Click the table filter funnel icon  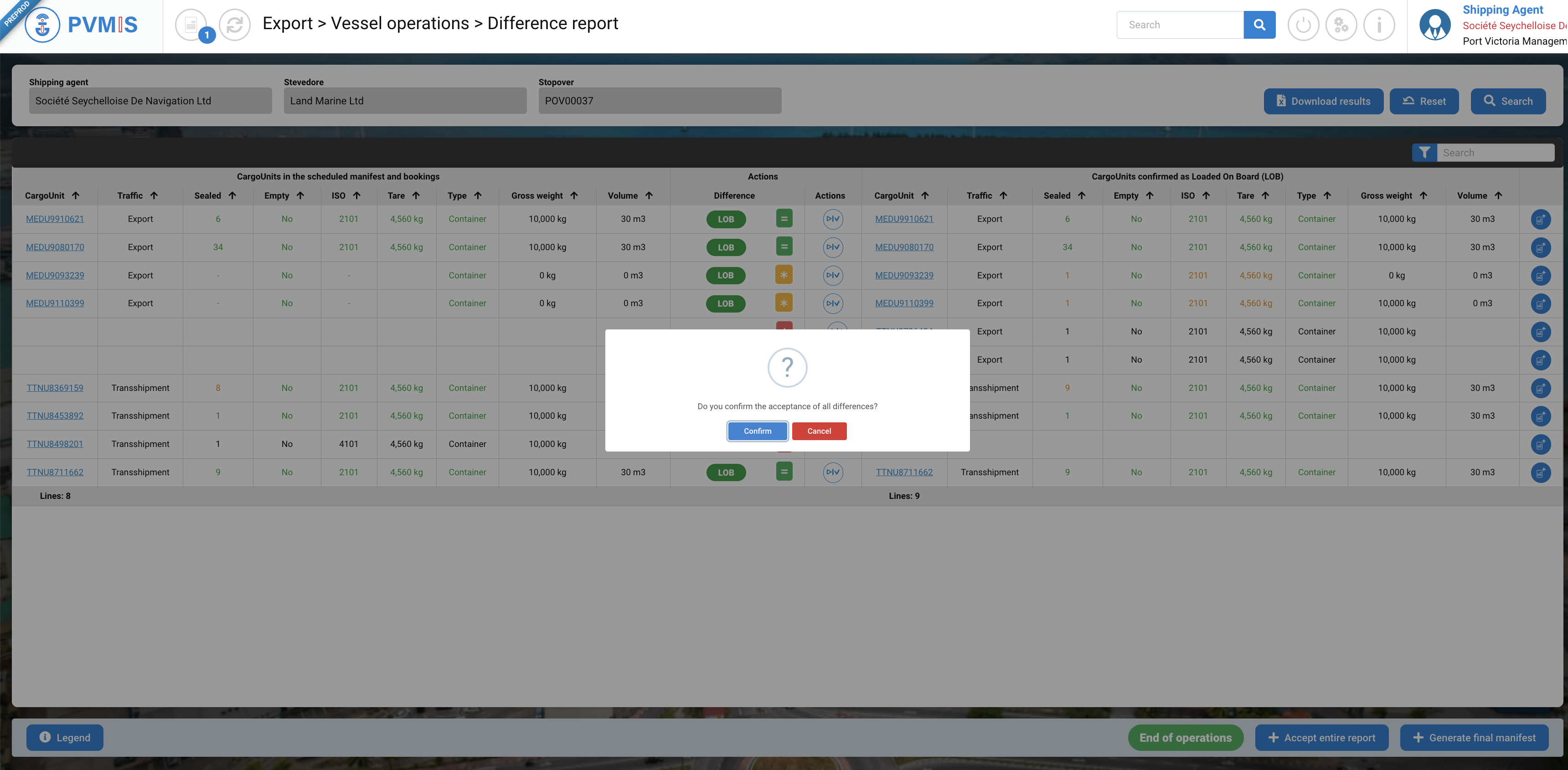pyautogui.click(x=1424, y=153)
